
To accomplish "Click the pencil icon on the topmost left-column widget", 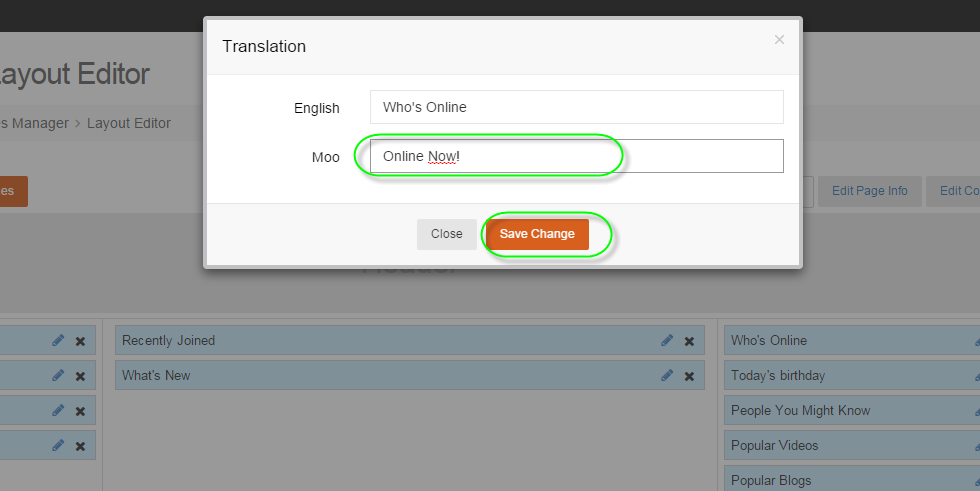I will pyautogui.click(x=58, y=341).
